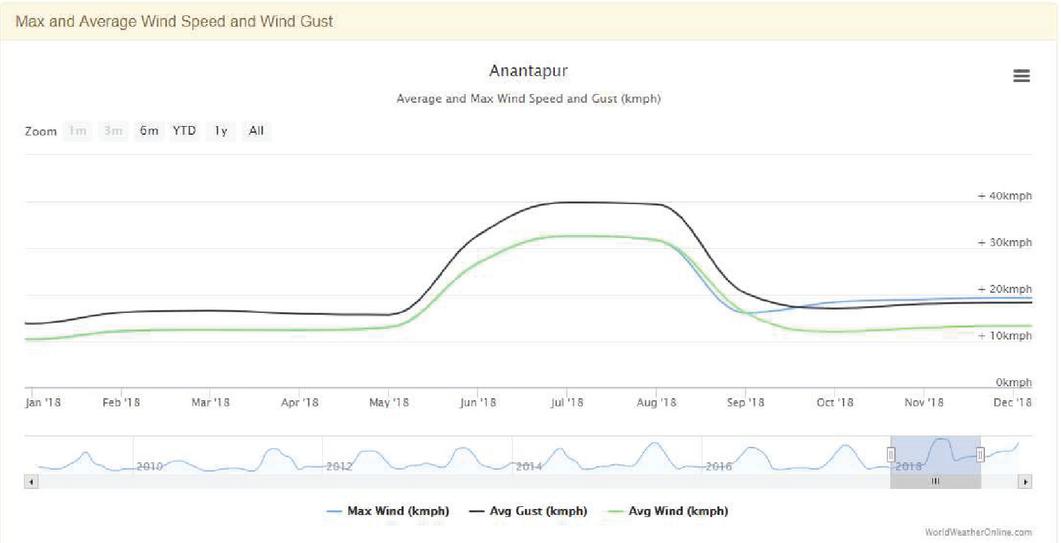This screenshot has width=1061, height=543.
Task: Click the green Avg Wind legend line symbol
Action: pyautogui.click(x=613, y=512)
